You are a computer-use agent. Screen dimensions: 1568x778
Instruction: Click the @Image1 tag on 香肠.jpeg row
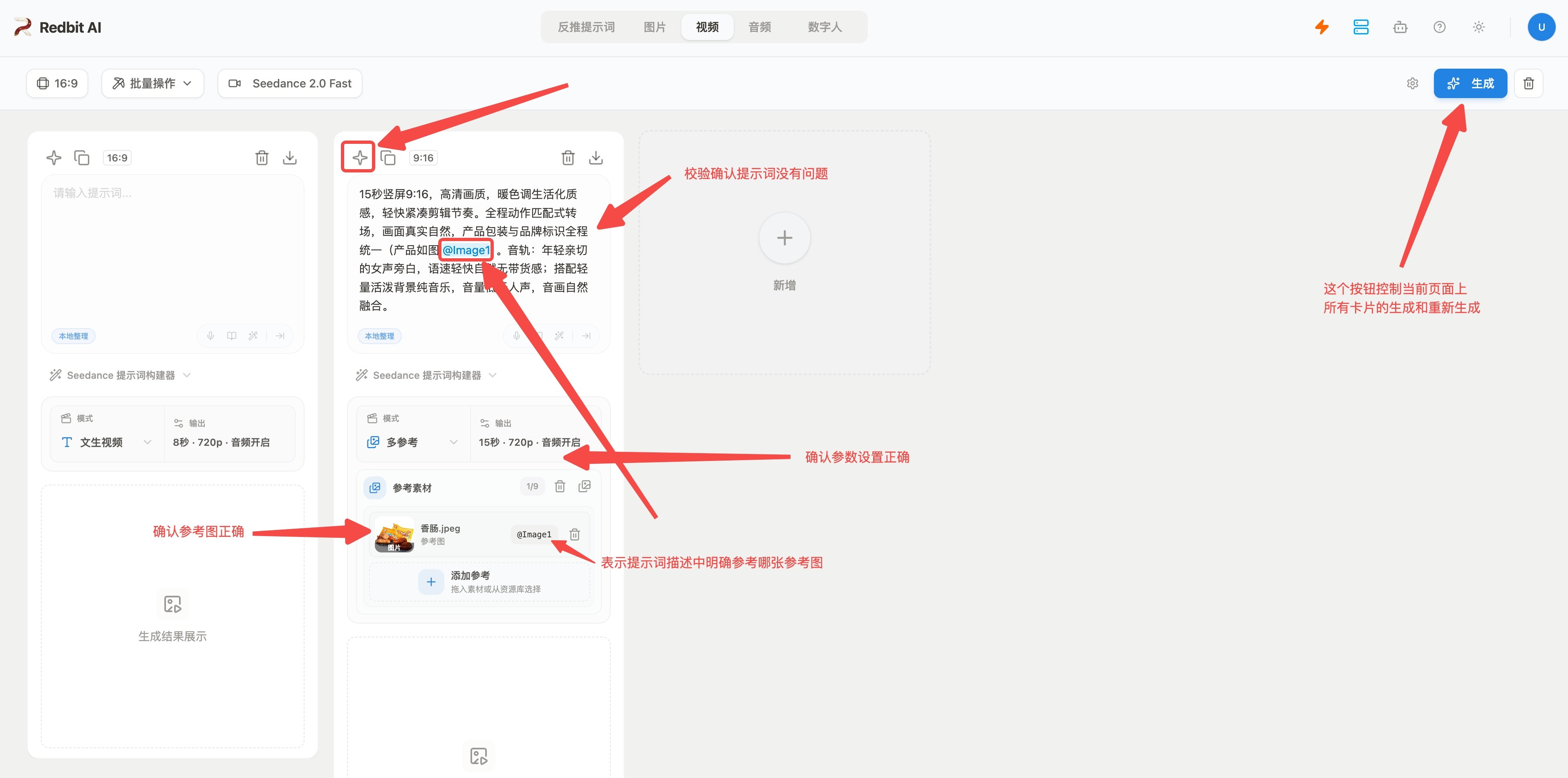point(534,534)
